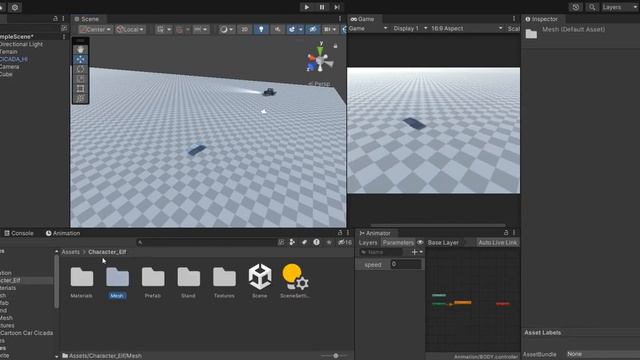Open the Center pivot dropdown

[x=95, y=29]
